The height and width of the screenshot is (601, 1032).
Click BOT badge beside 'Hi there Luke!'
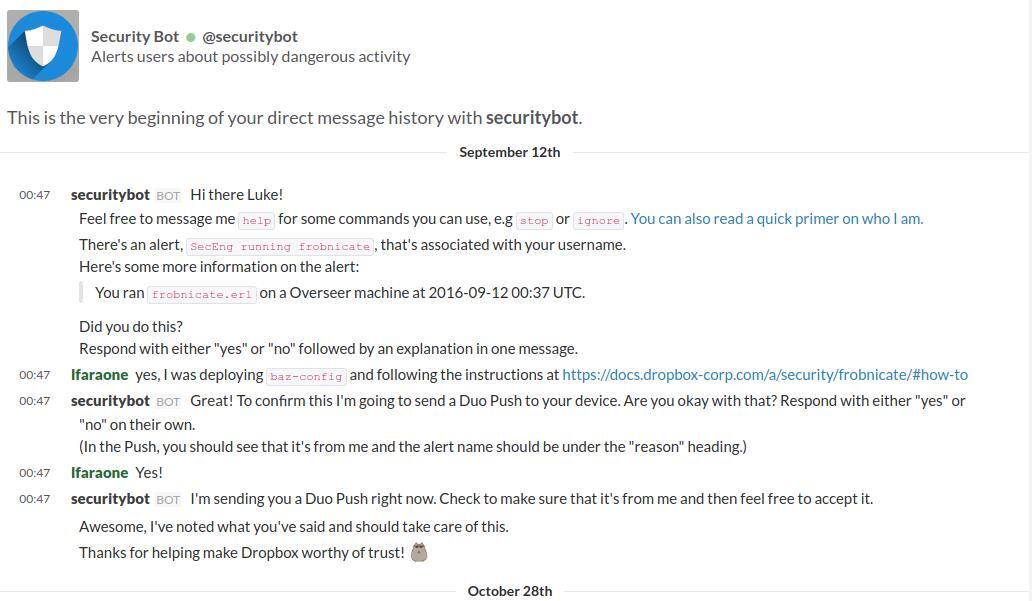click(168, 196)
